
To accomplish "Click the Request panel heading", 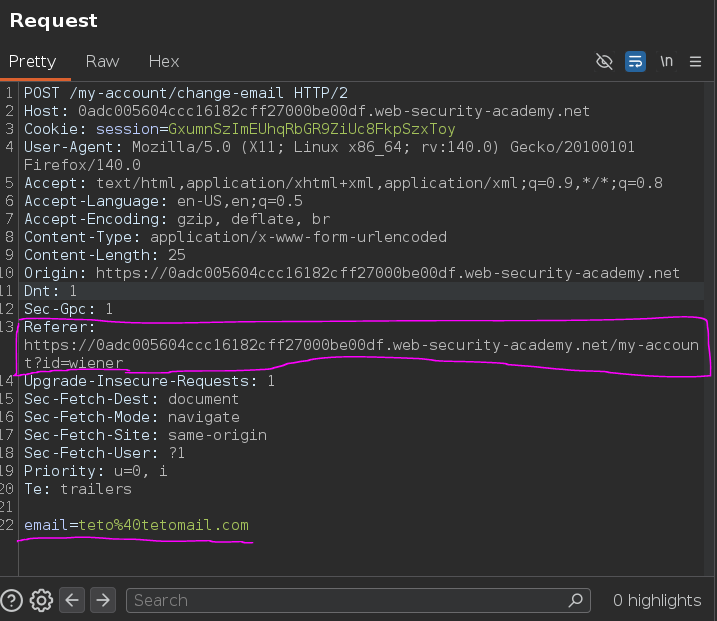I will 54,21.
